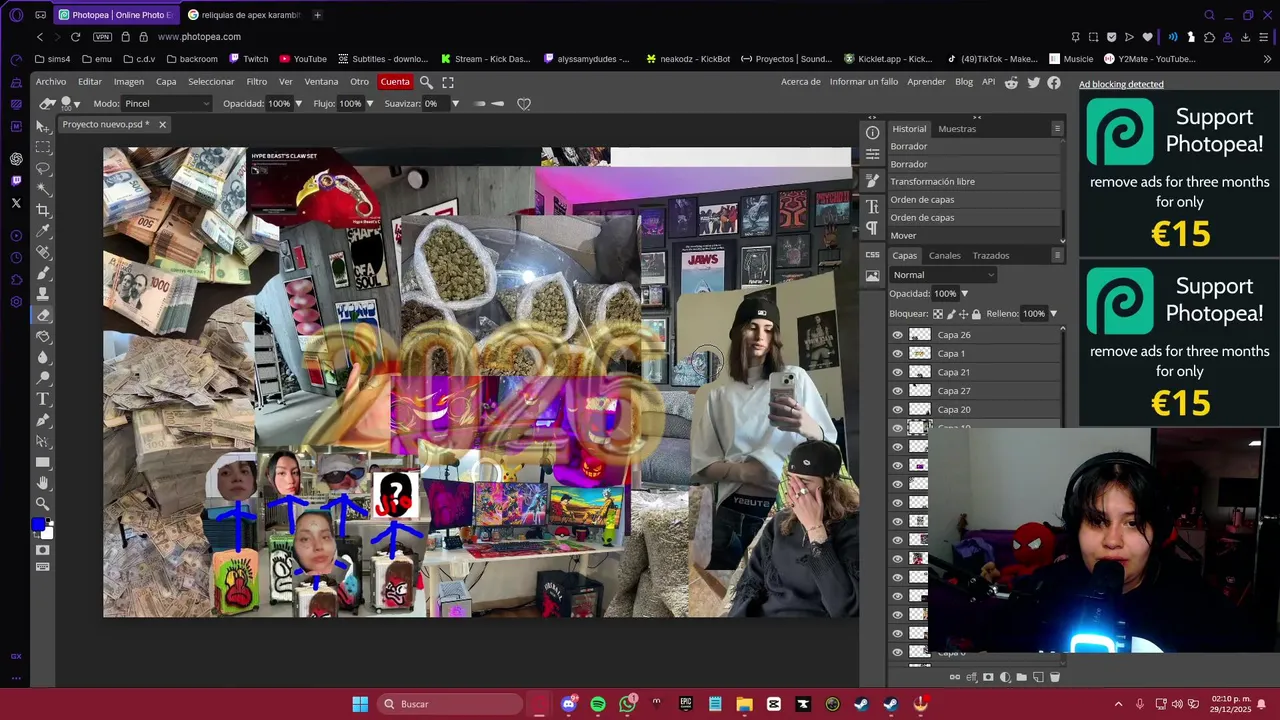Expand the Flujo value arrow
This screenshot has height=720, width=1280.
point(369,104)
